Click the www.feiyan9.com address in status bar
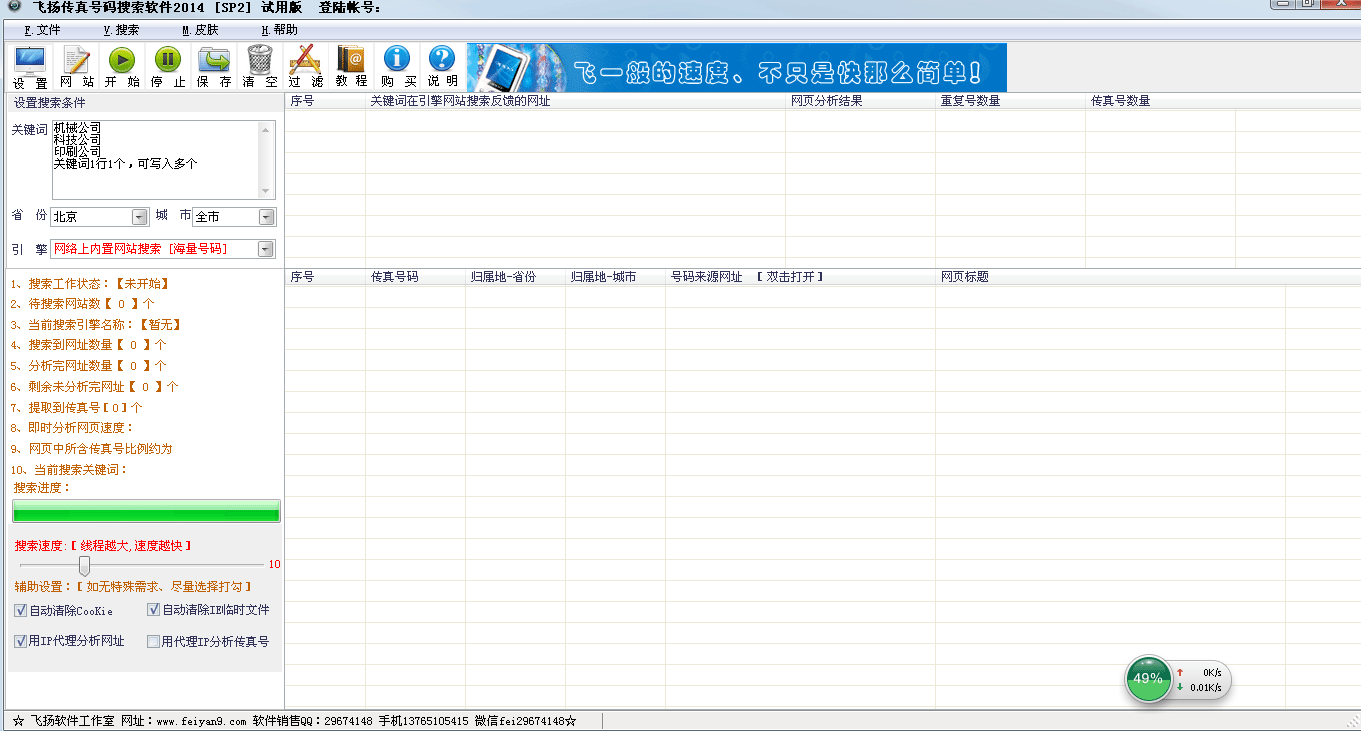Screen dimensions: 1361x731 [x=201, y=721]
